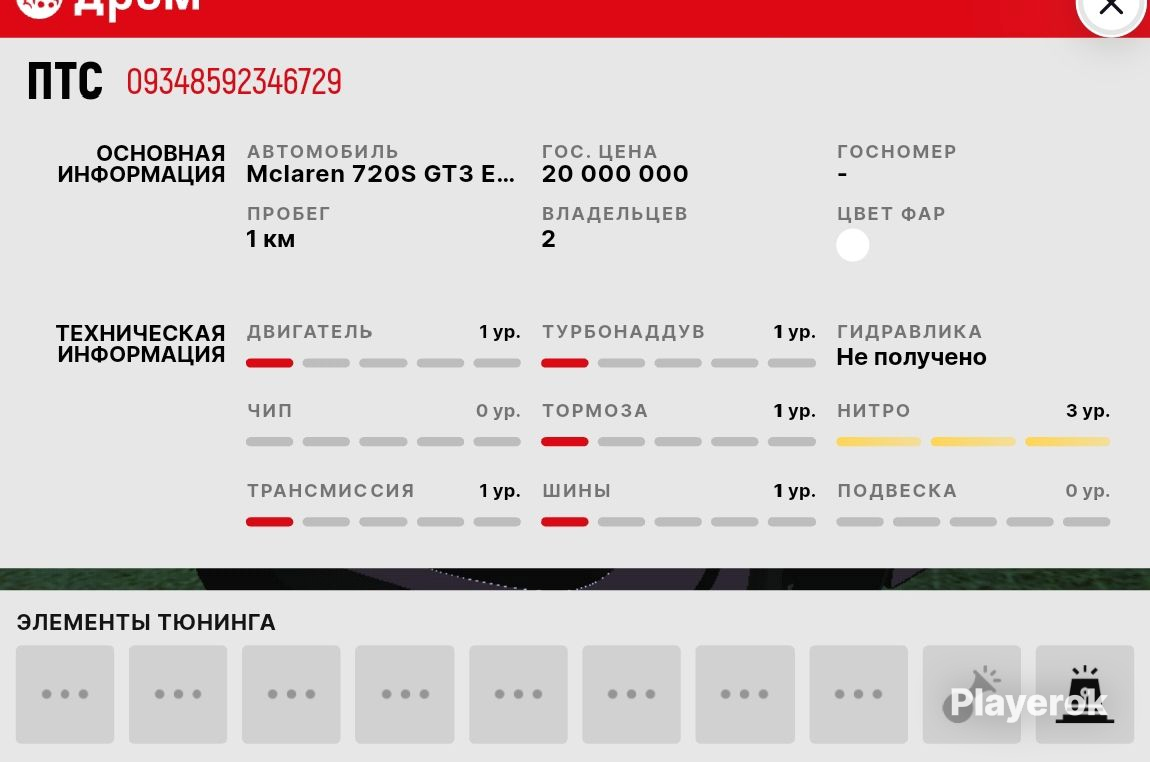
Task: Click the 'Элементы тюнинга' heading
Action: (146, 623)
